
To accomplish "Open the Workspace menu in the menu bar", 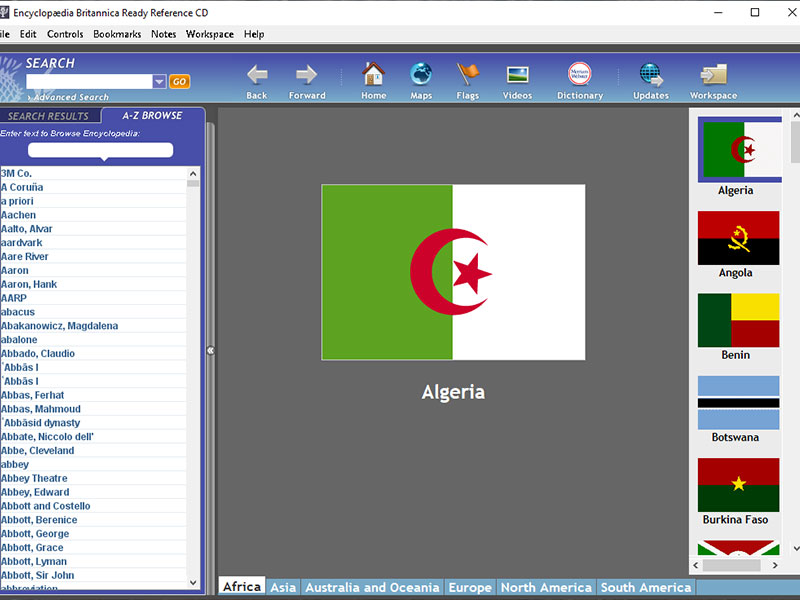I will pyautogui.click(x=210, y=34).
